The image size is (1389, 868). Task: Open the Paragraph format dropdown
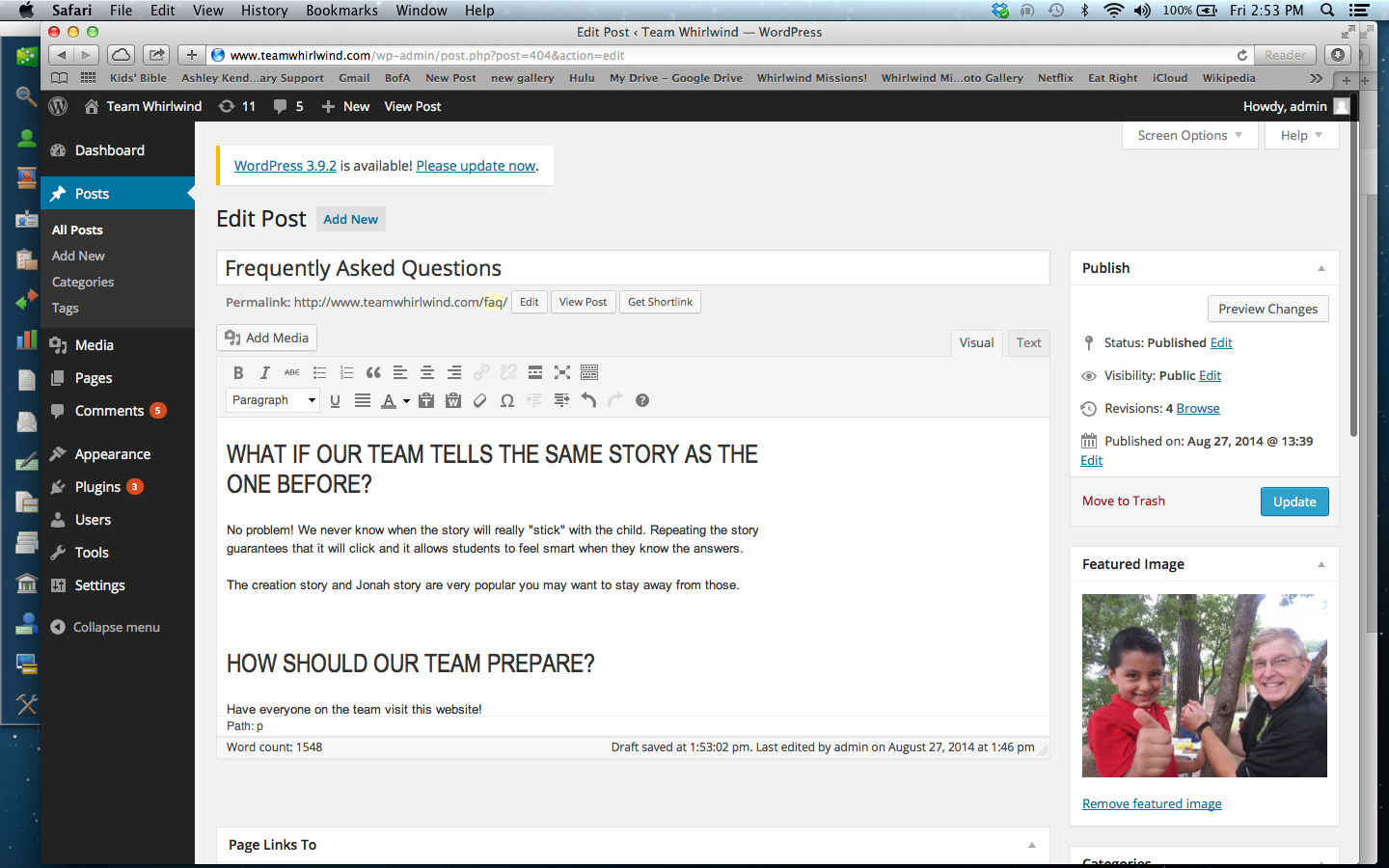(273, 400)
